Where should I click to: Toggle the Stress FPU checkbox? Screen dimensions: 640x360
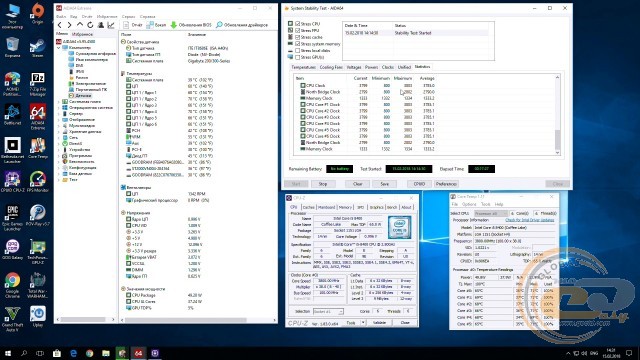(298, 30)
